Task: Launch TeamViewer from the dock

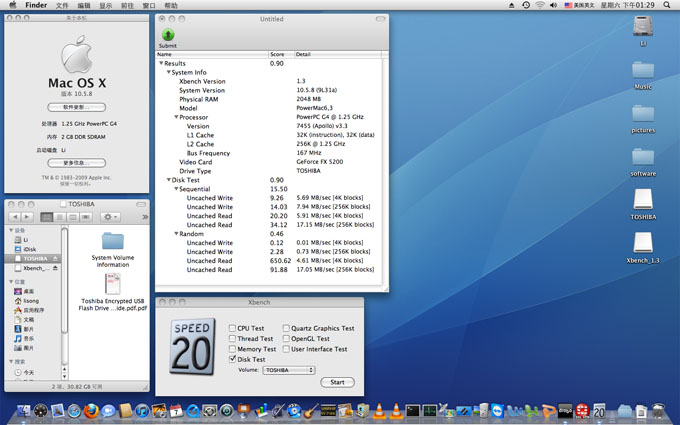Action: pos(497,410)
